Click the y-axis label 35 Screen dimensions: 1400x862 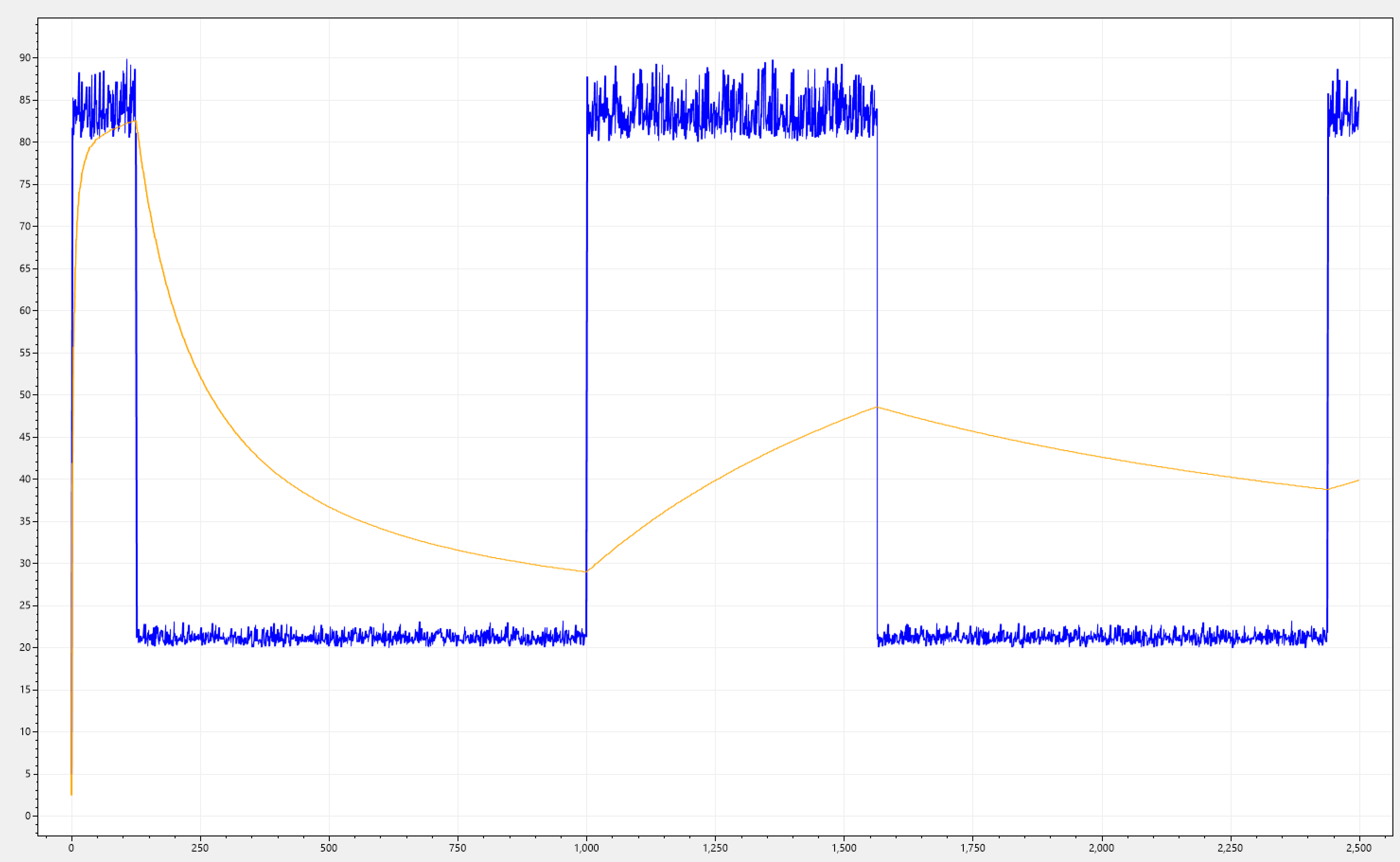(x=25, y=521)
